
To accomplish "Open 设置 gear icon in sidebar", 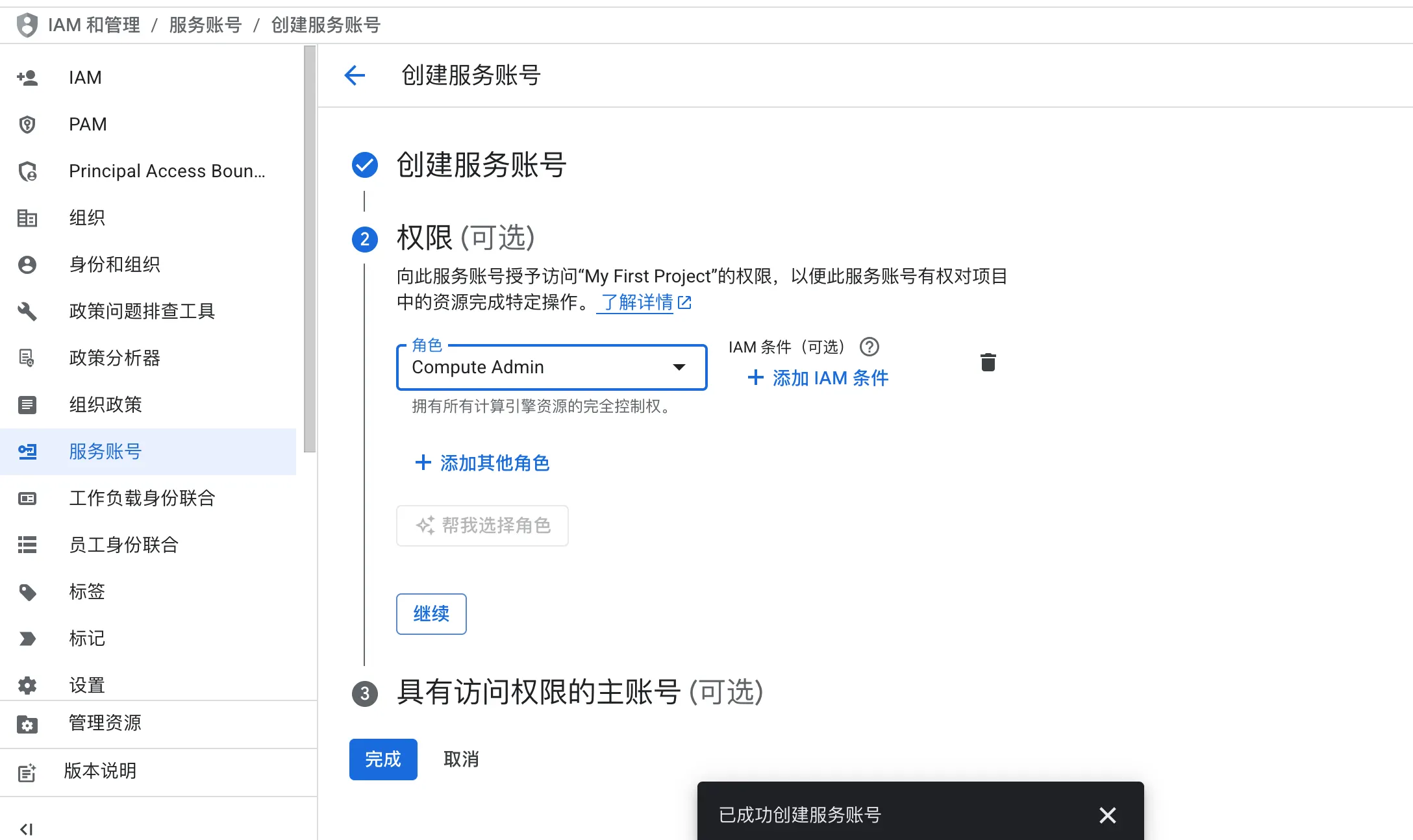I will point(86,684).
